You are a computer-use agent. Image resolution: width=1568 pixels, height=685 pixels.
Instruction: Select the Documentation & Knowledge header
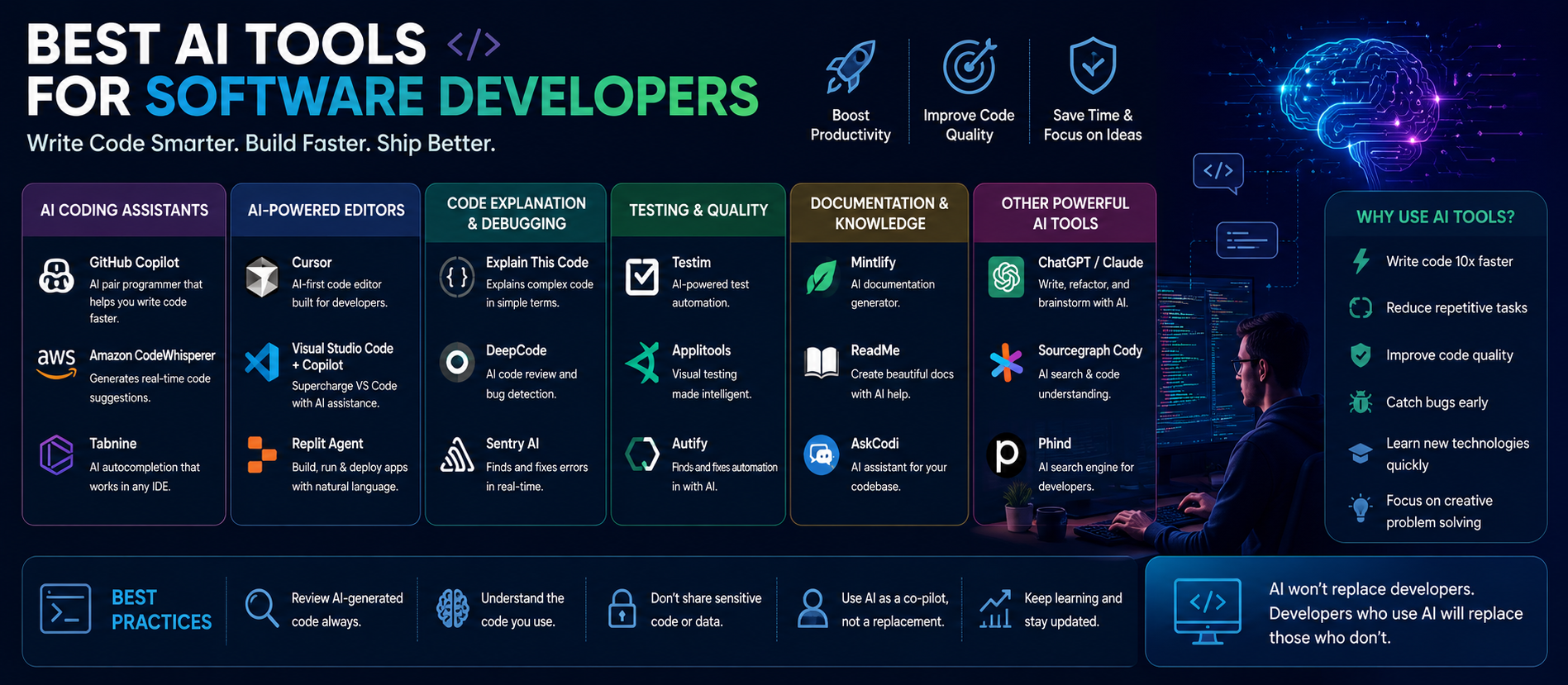(x=879, y=213)
